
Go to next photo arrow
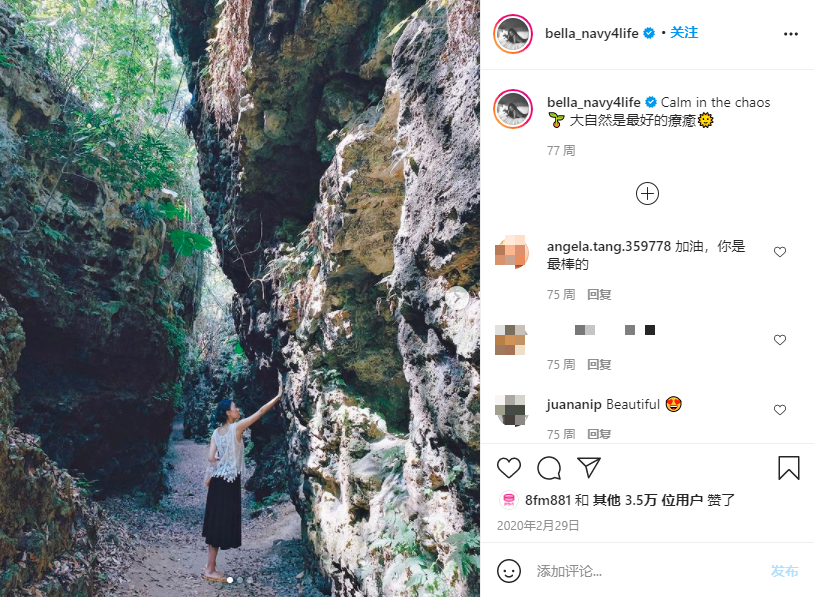[x=457, y=298]
